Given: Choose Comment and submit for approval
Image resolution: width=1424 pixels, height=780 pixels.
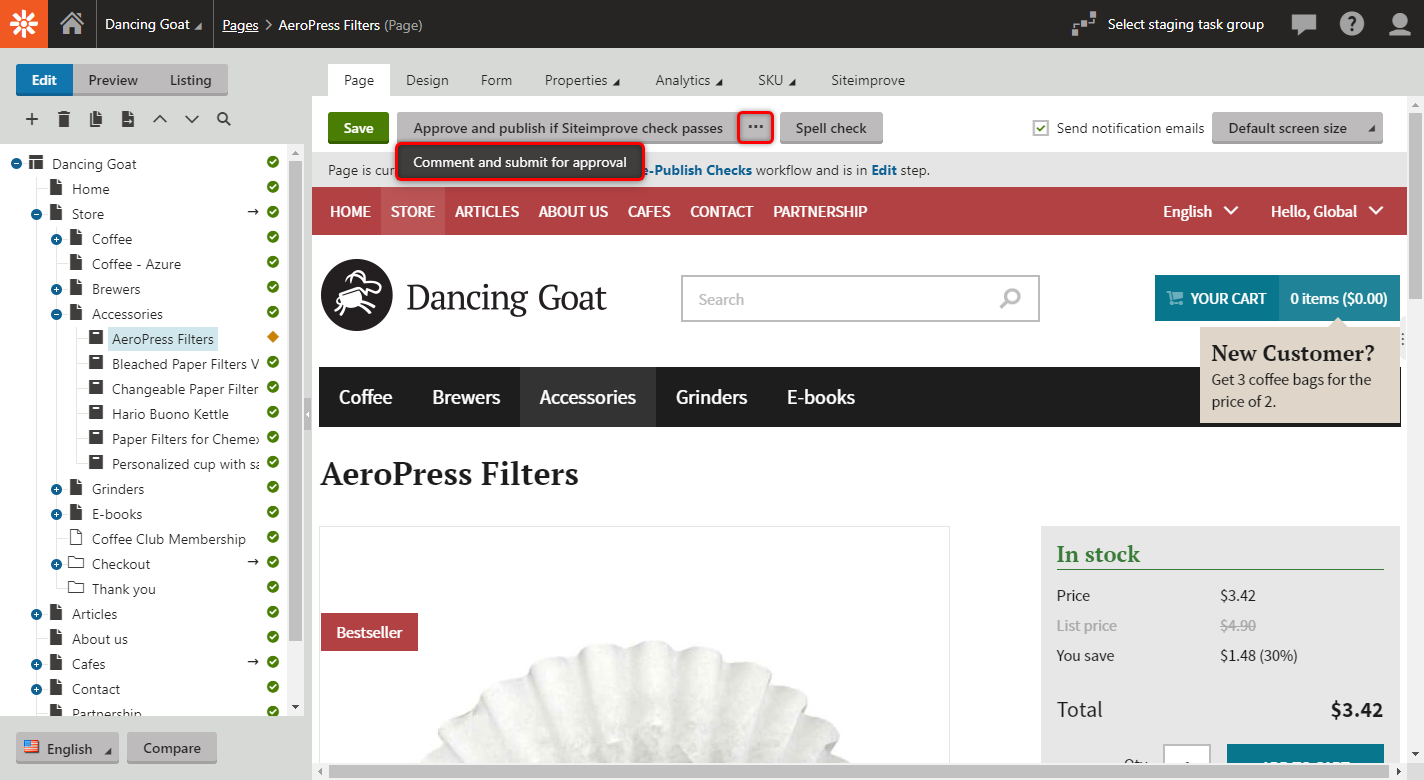Looking at the screenshot, I should pos(520,162).
